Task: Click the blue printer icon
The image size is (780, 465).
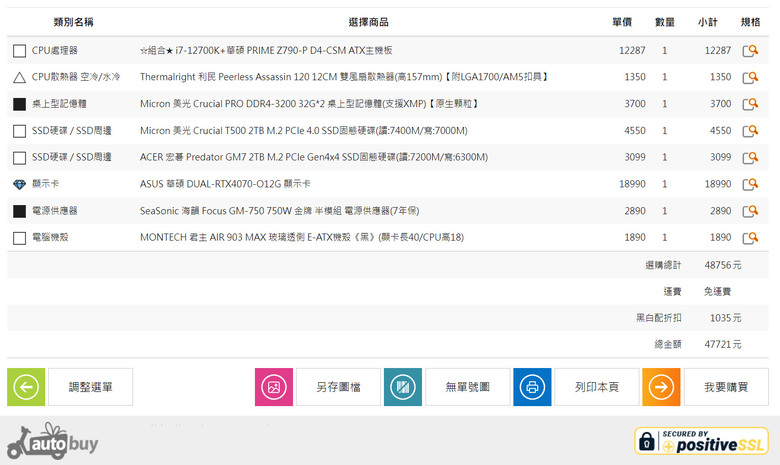Action: click(x=532, y=387)
